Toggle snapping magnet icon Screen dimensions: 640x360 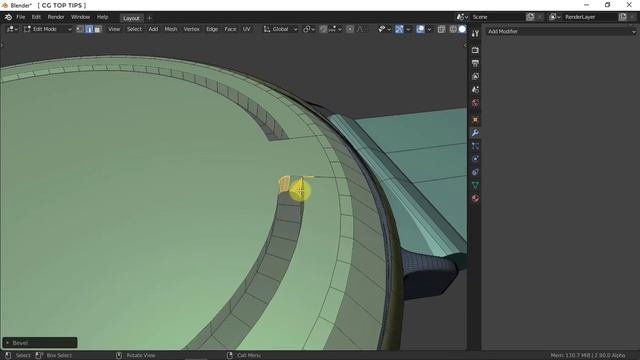(x=323, y=29)
